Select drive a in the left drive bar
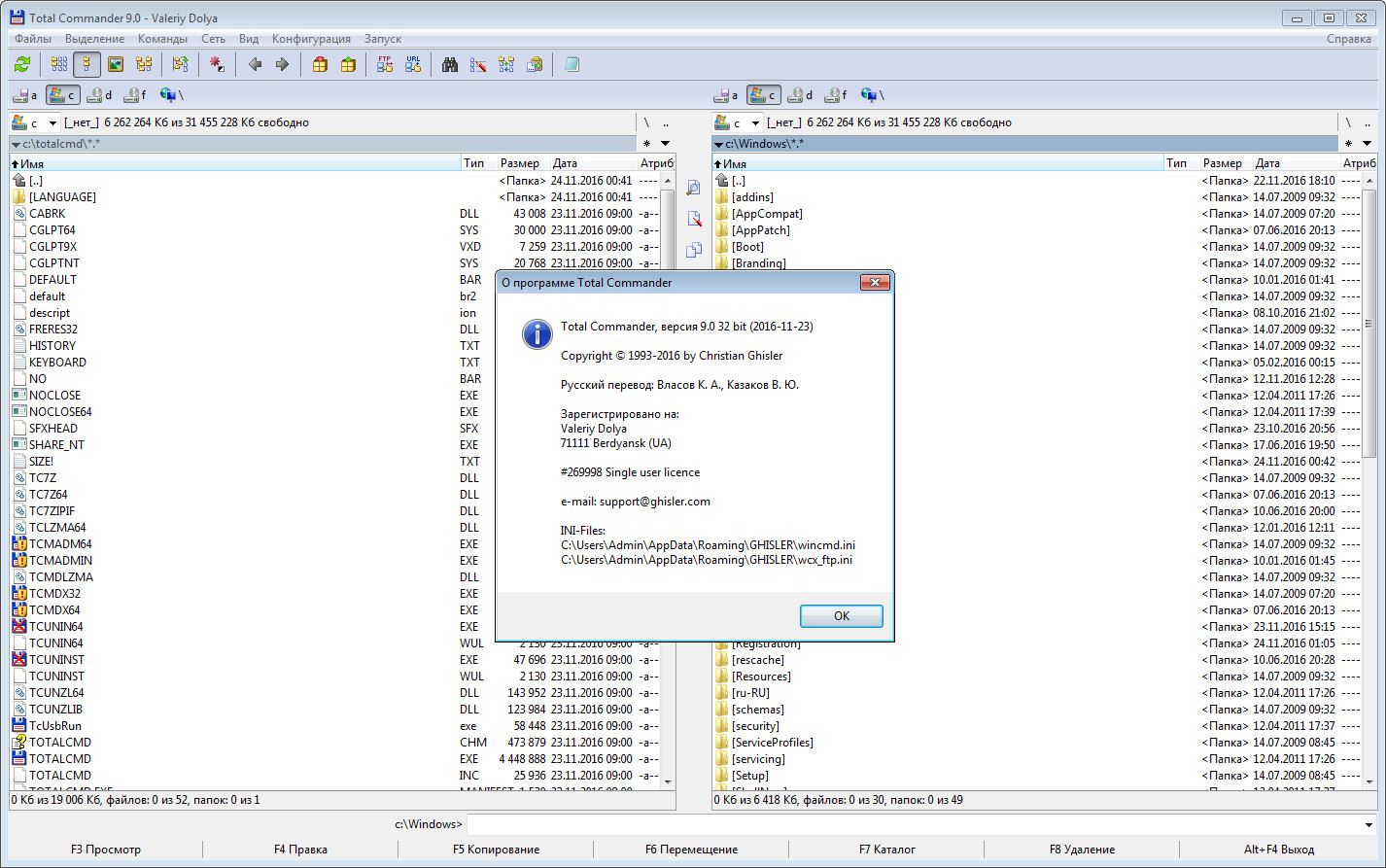The width and height of the screenshot is (1386, 868). coord(25,95)
